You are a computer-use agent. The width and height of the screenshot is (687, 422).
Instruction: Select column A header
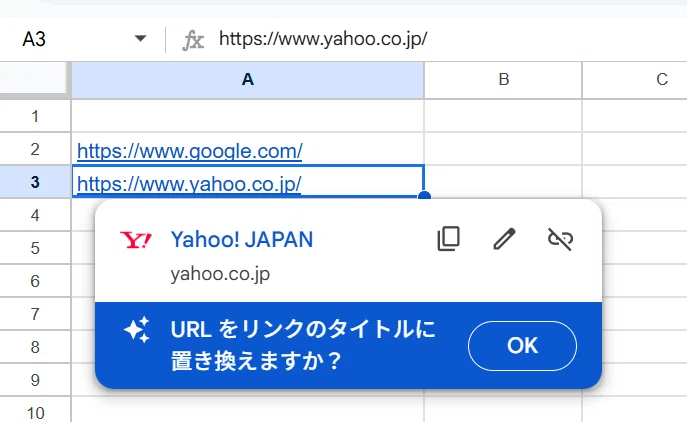tap(248, 80)
